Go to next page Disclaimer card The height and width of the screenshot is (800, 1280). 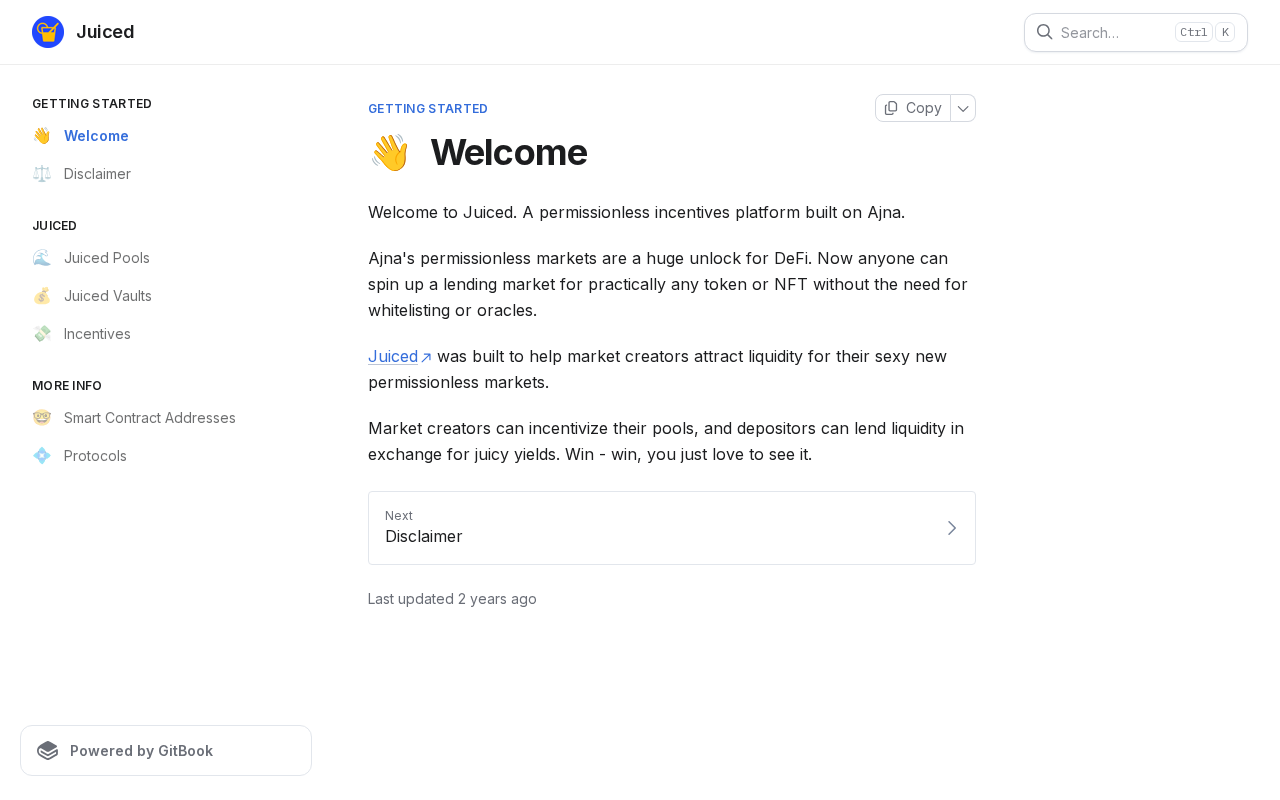(672, 528)
